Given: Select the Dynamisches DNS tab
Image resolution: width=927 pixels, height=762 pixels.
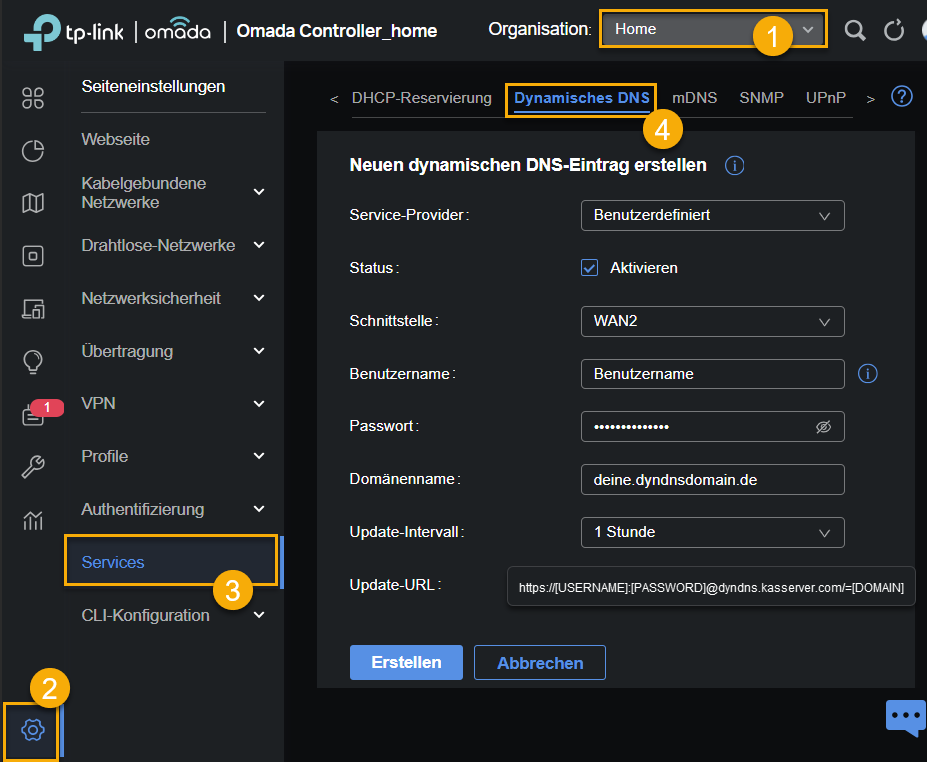Looking at the screenshot, I should tap(582, 98).
